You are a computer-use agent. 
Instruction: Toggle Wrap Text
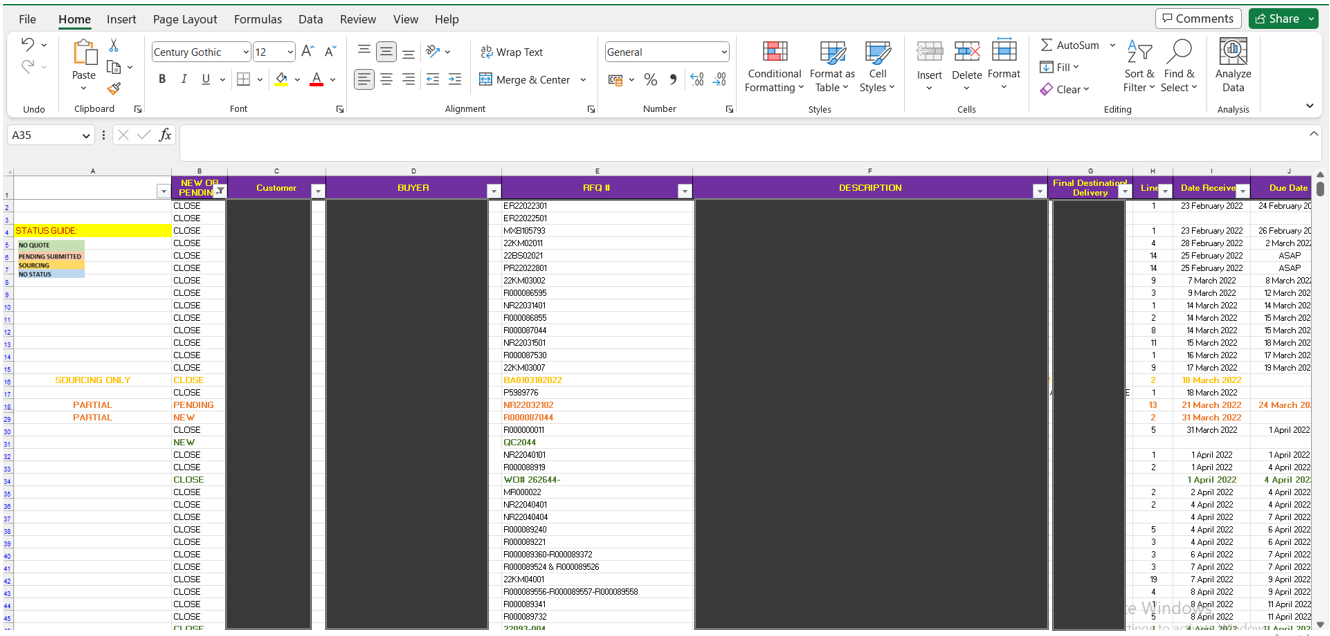point(511,52)
